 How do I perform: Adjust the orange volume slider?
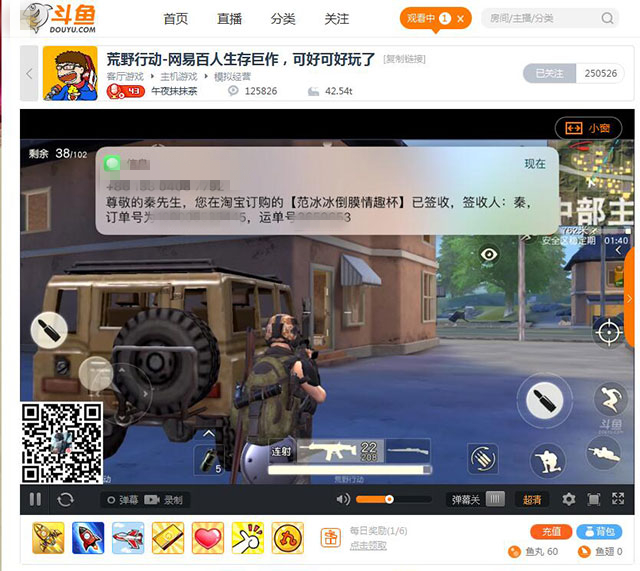388,499
